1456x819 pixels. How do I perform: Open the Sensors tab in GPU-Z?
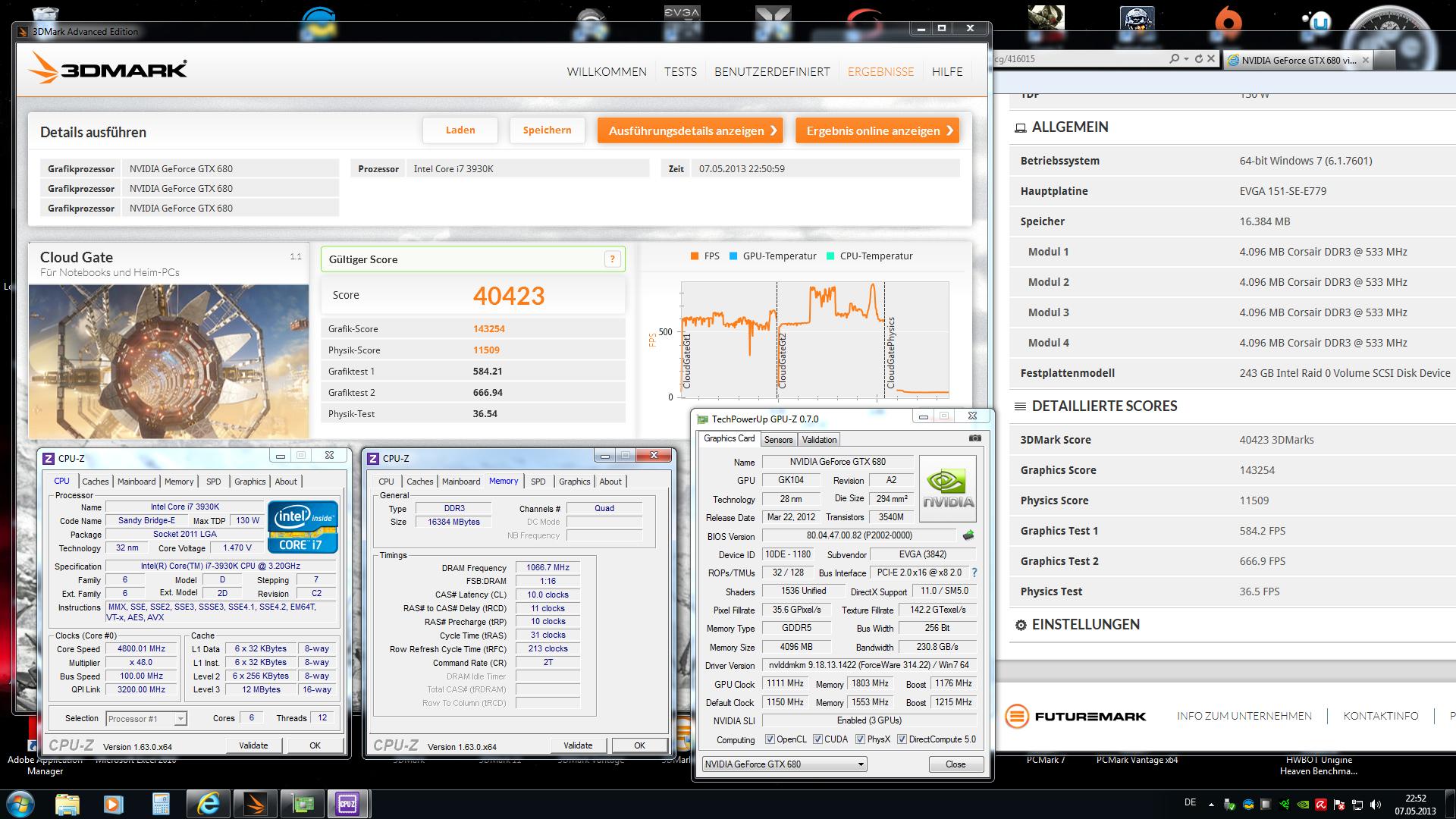tap(778, 440)
